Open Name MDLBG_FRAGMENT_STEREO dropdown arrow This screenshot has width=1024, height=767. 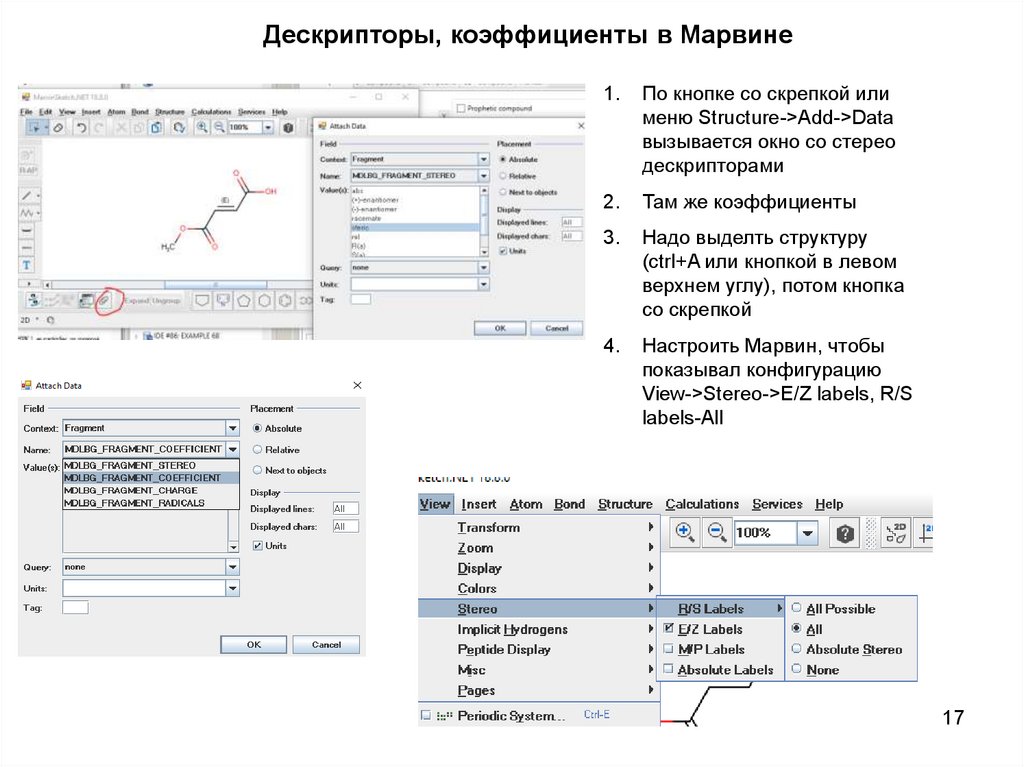[483, 176]
